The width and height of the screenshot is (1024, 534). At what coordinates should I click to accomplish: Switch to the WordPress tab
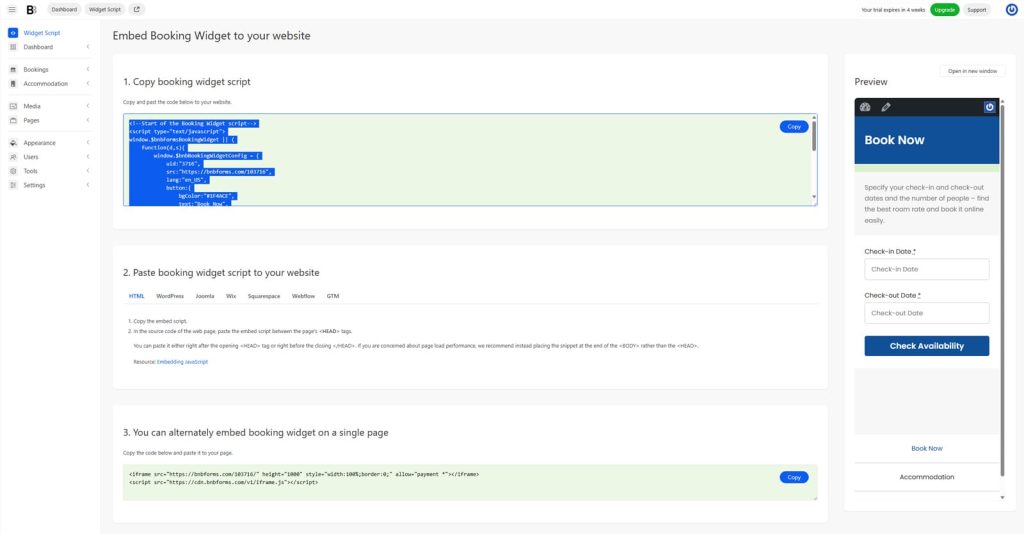[x=170, y=296]
